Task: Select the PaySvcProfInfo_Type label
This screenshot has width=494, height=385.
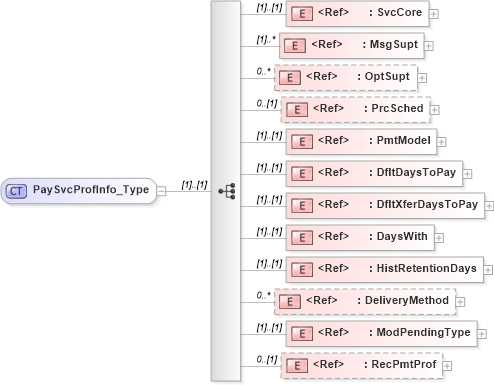Action: 91,190
